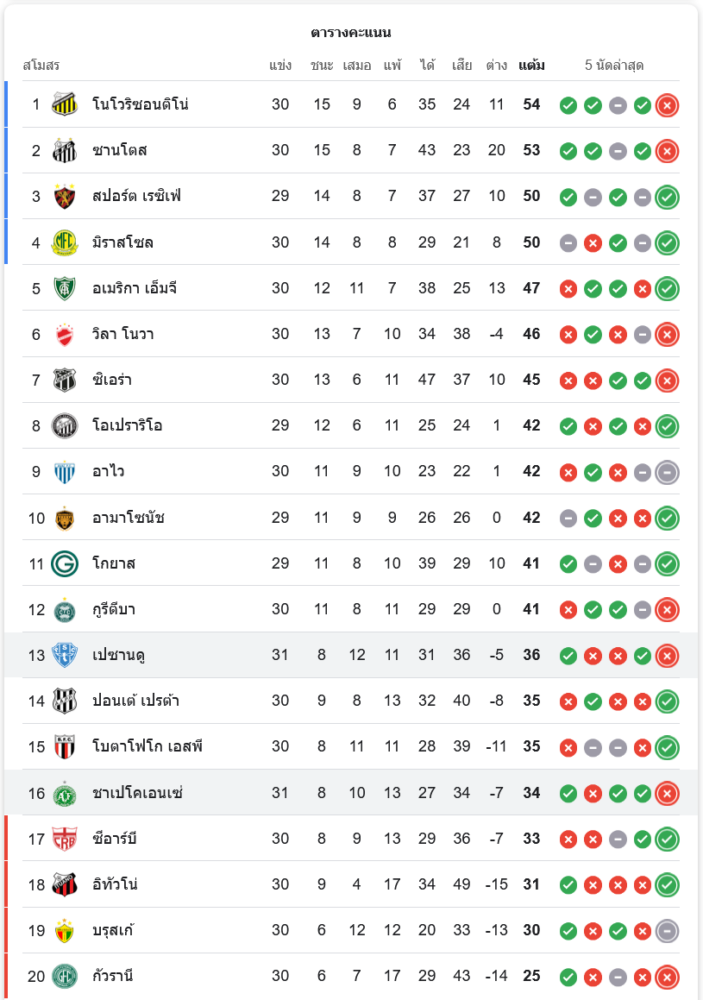Click the Mirassol yellow-green club badge
The height and width of the screenshot is (1000, 703).
coord(65,242)
